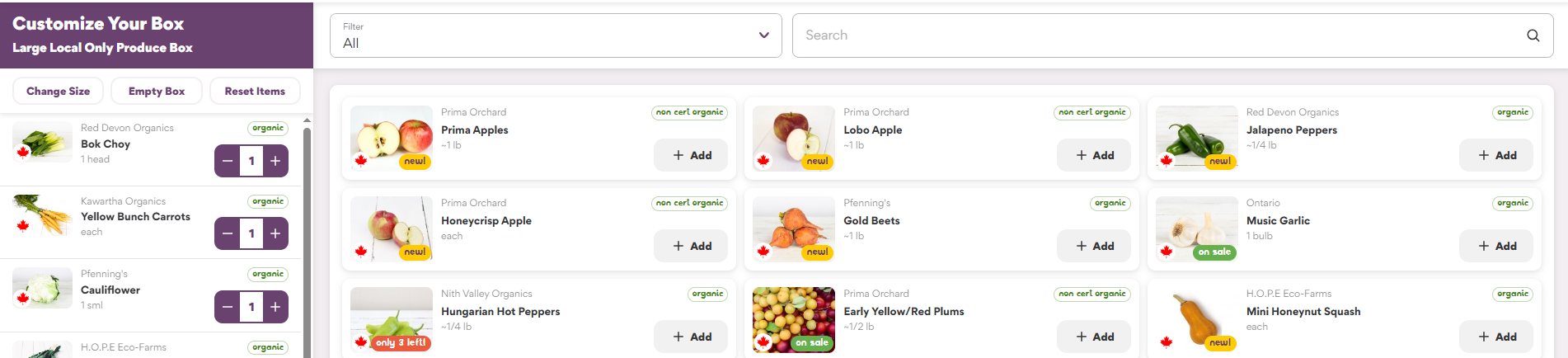Add Jalapeno Peppers to the box

click(1496, 155)
